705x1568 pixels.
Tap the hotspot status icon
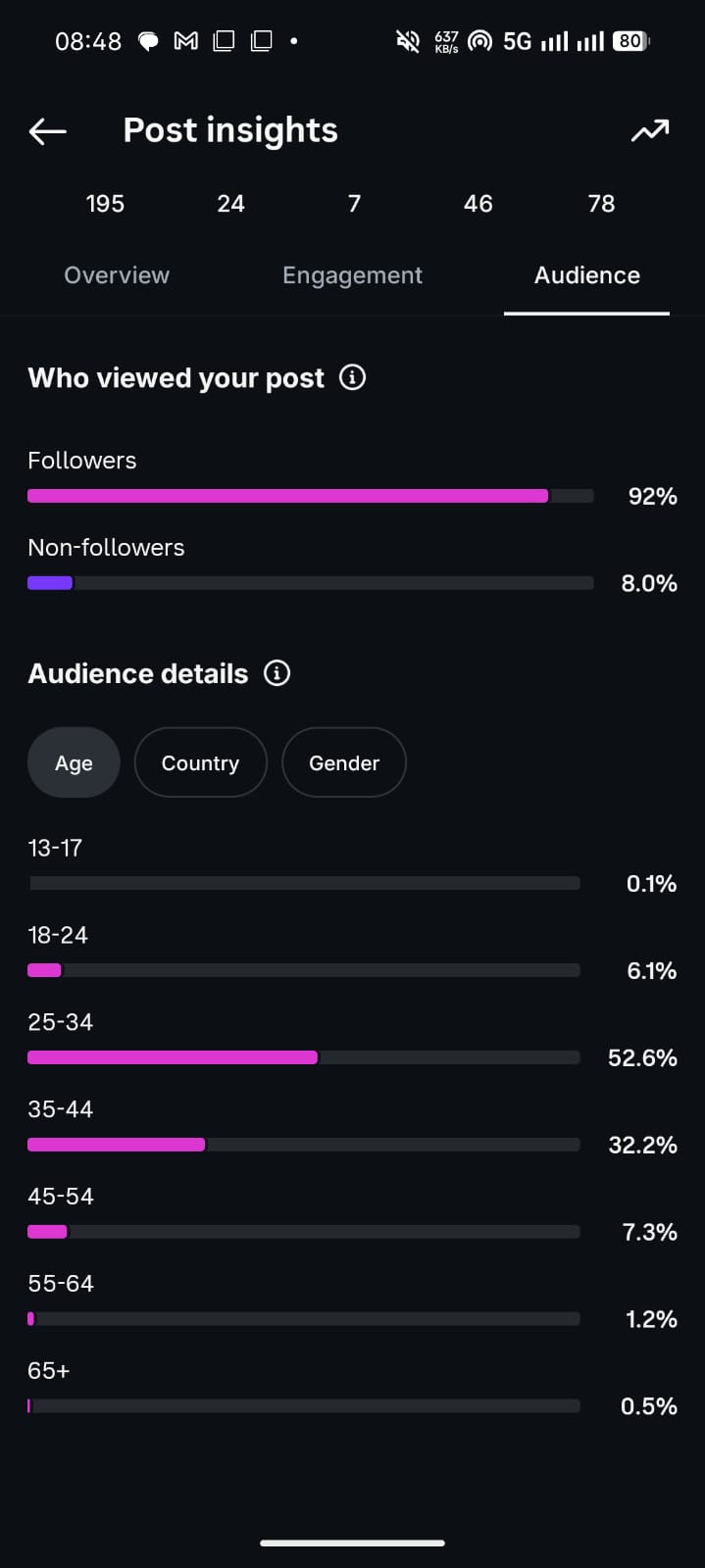point(479,41)
